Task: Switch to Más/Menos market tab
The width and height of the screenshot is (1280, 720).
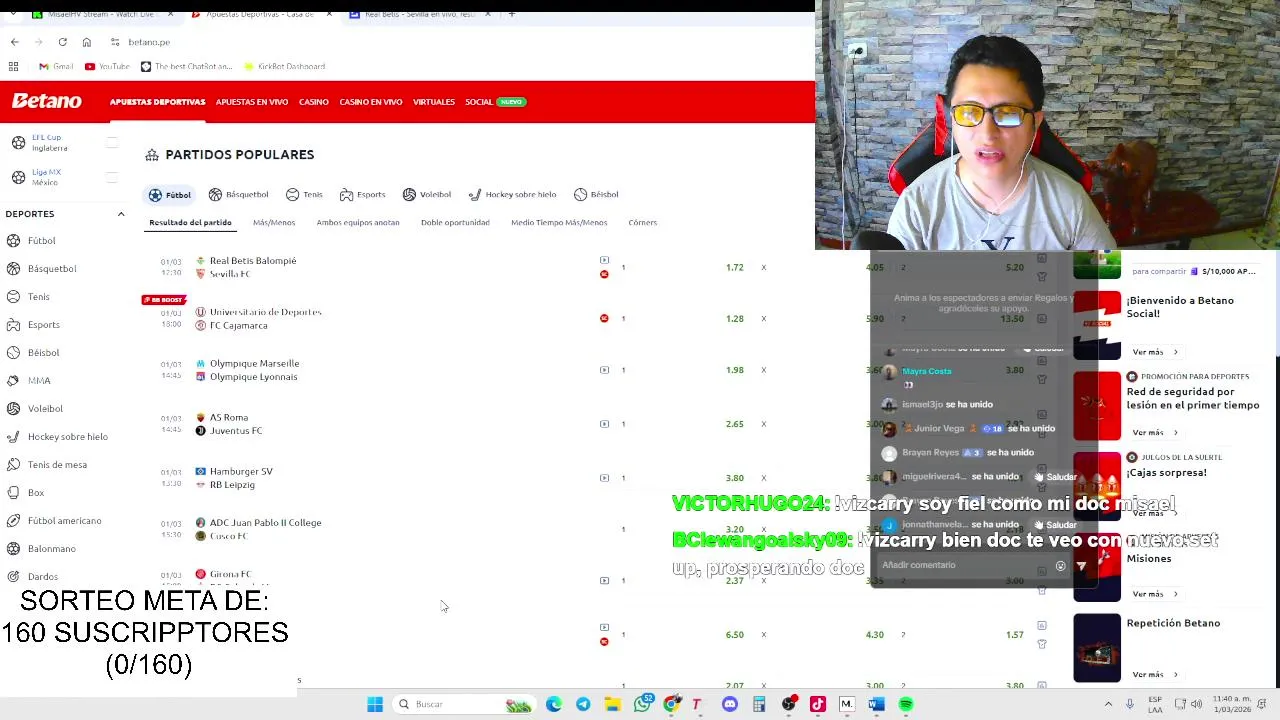Action: pyautogui.click(x=274, y=222)
